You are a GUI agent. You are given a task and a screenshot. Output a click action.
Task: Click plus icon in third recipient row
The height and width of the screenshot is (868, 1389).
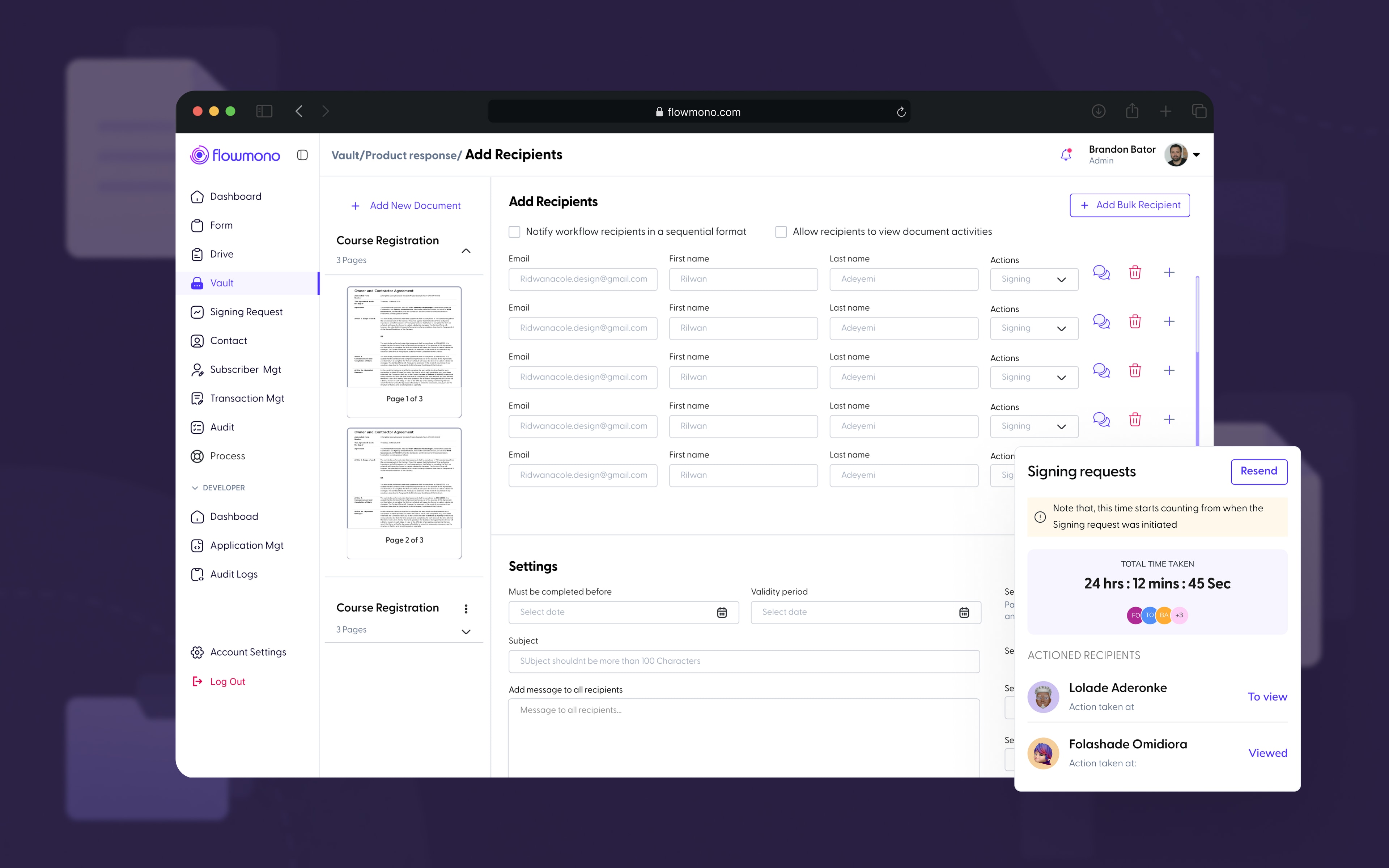(1169, 370)
